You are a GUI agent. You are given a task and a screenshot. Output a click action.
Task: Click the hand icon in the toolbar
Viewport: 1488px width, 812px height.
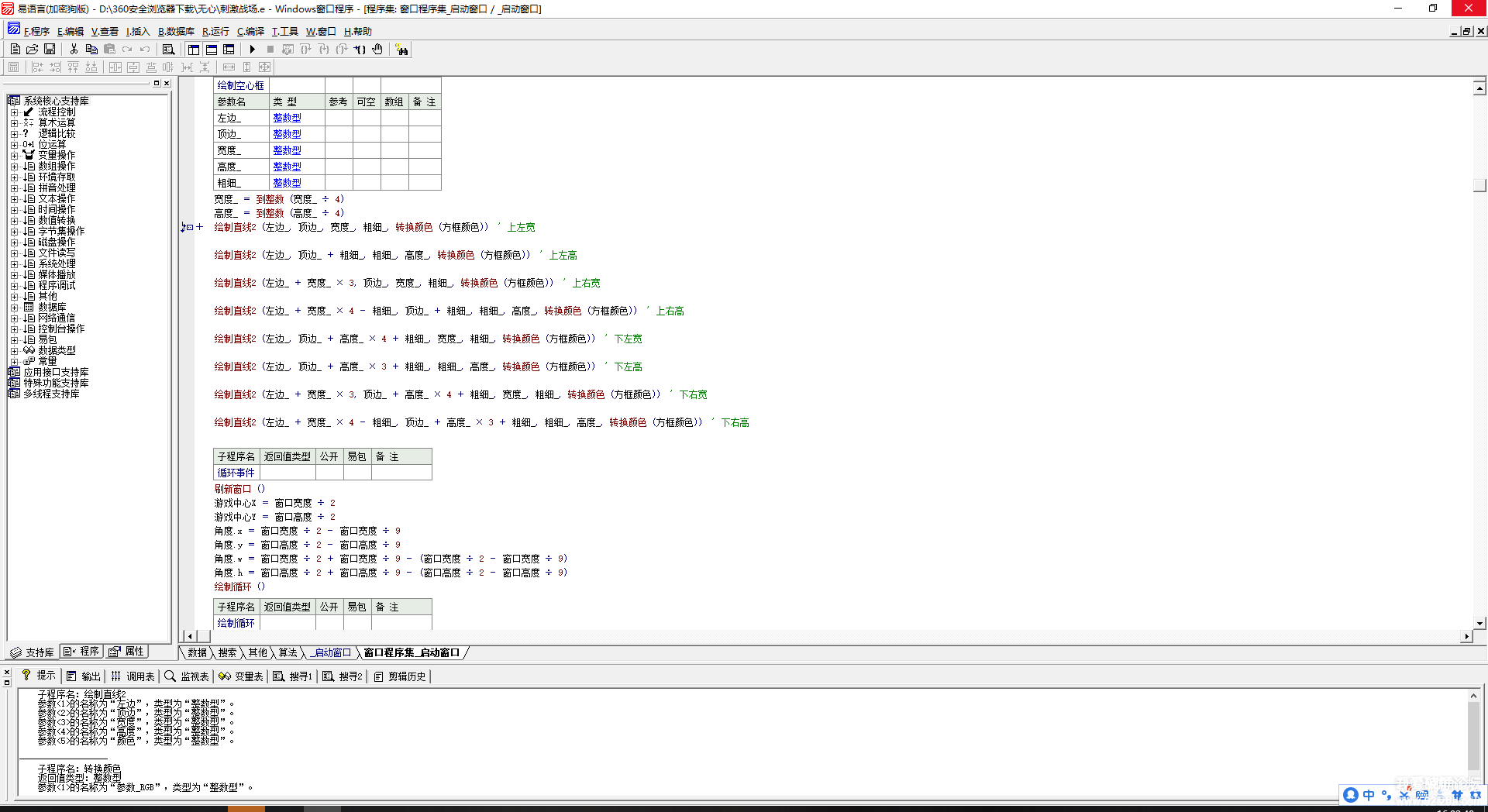pyautogui.click(x=377, y=50)
